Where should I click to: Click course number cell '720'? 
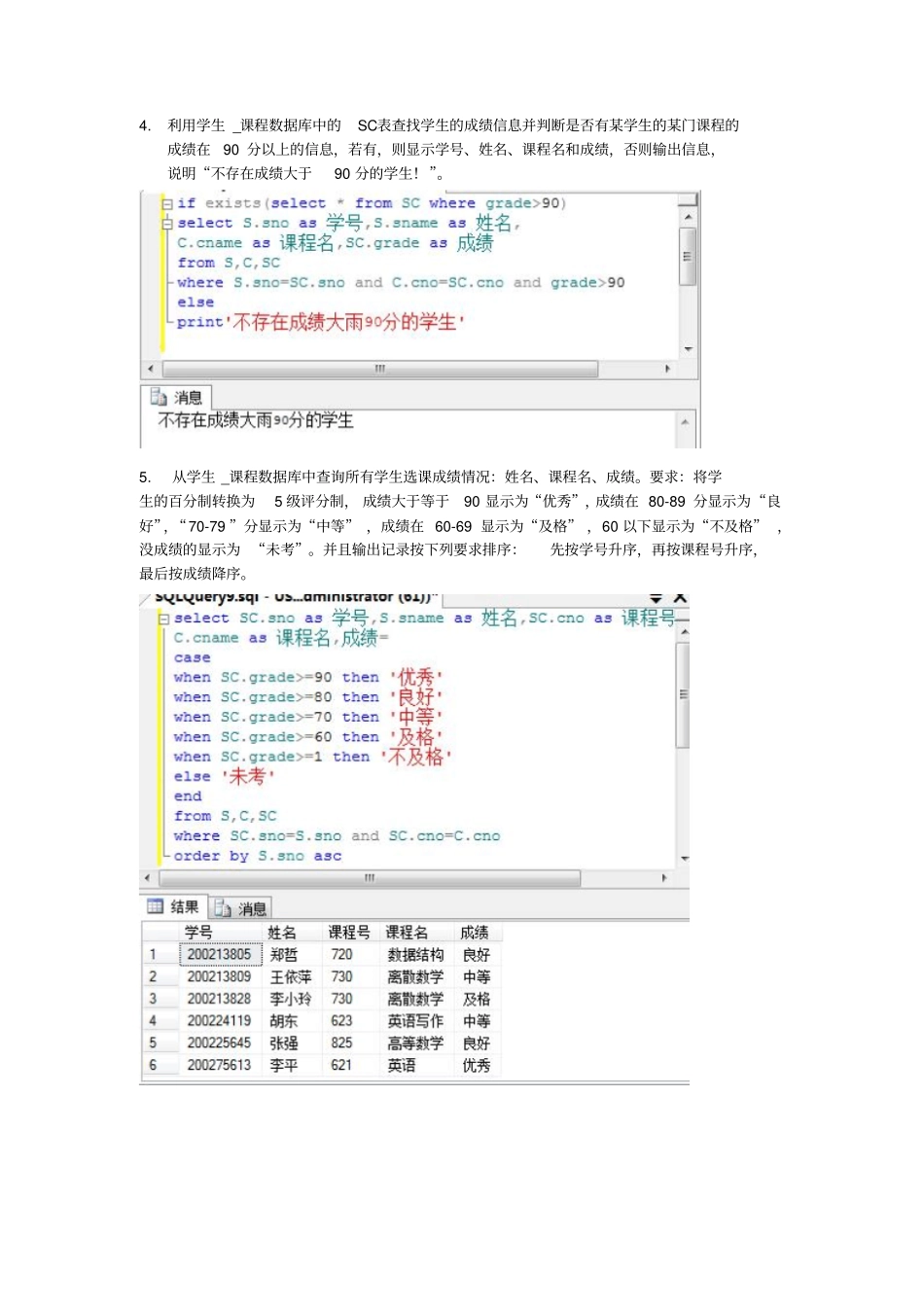tap(349, 954)
